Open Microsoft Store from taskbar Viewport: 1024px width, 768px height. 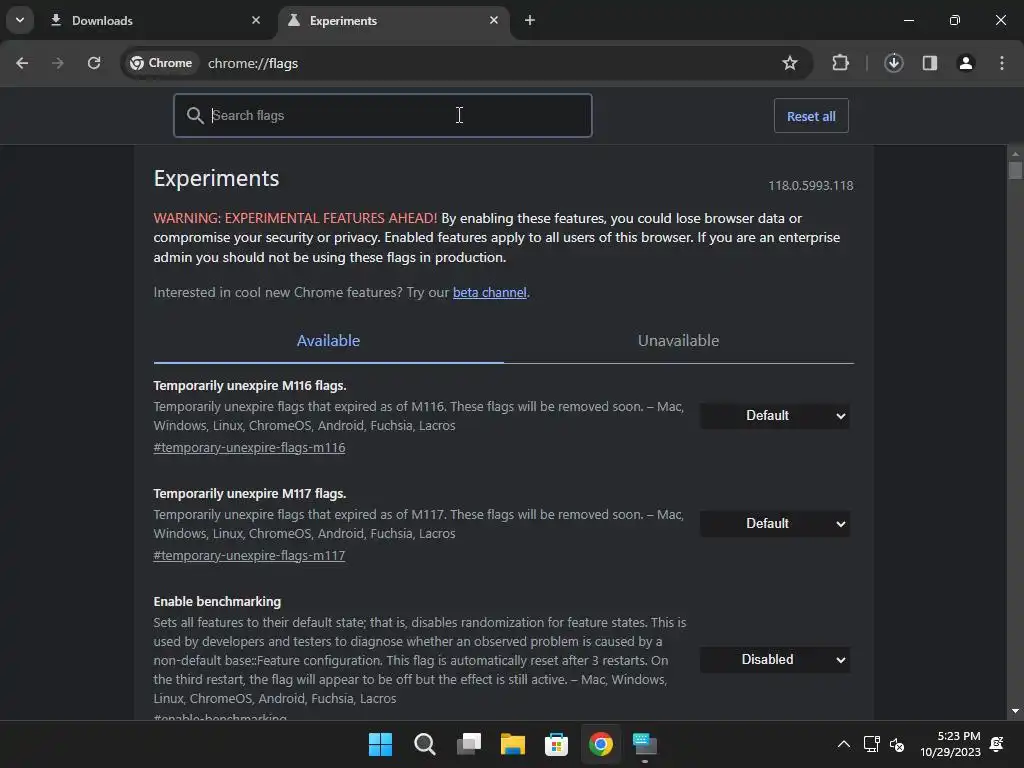556,744
